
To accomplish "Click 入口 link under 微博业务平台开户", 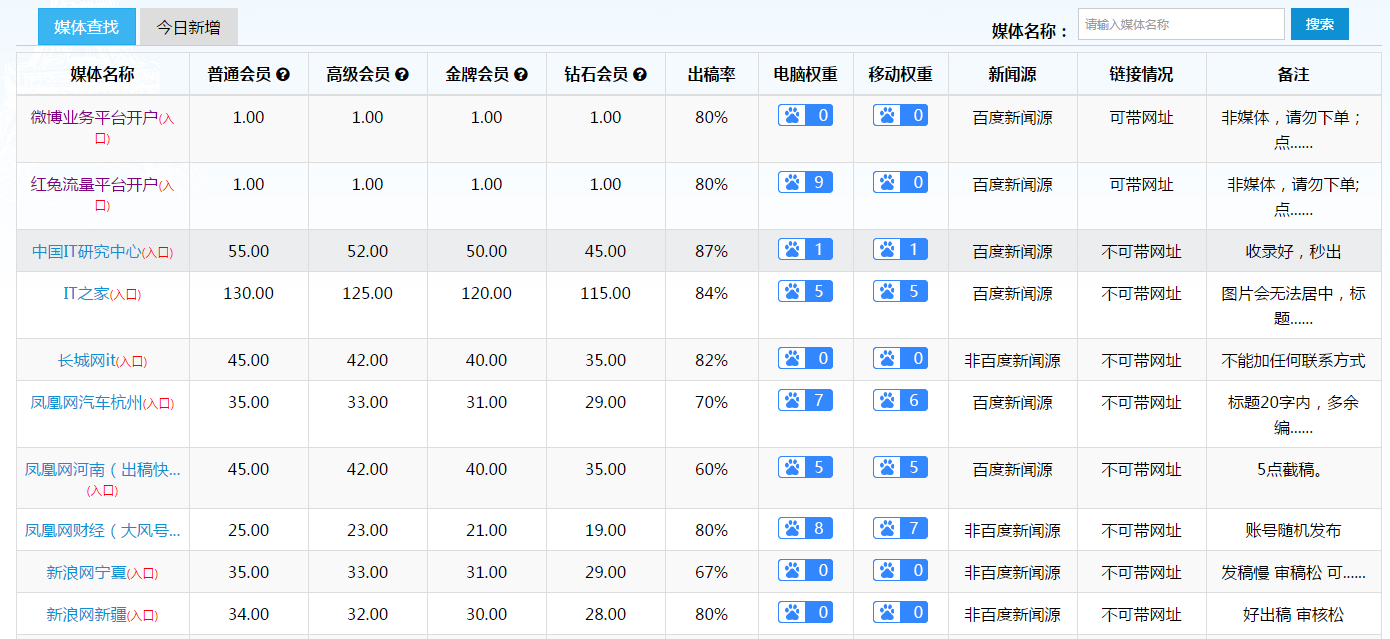I will 102,138.
